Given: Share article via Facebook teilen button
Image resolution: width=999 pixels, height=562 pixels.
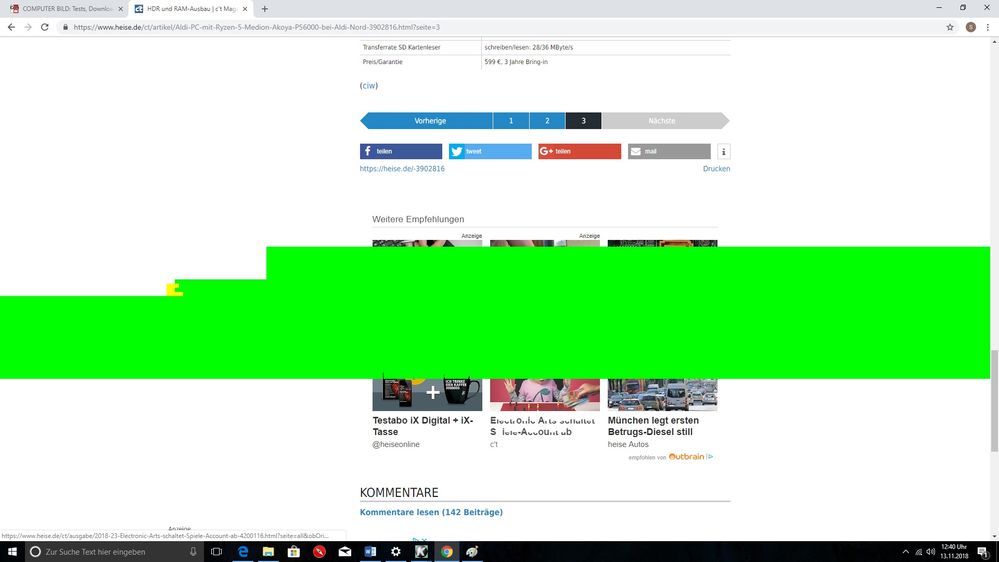Looking at the screenshot, I should click(x=400, y=152).
